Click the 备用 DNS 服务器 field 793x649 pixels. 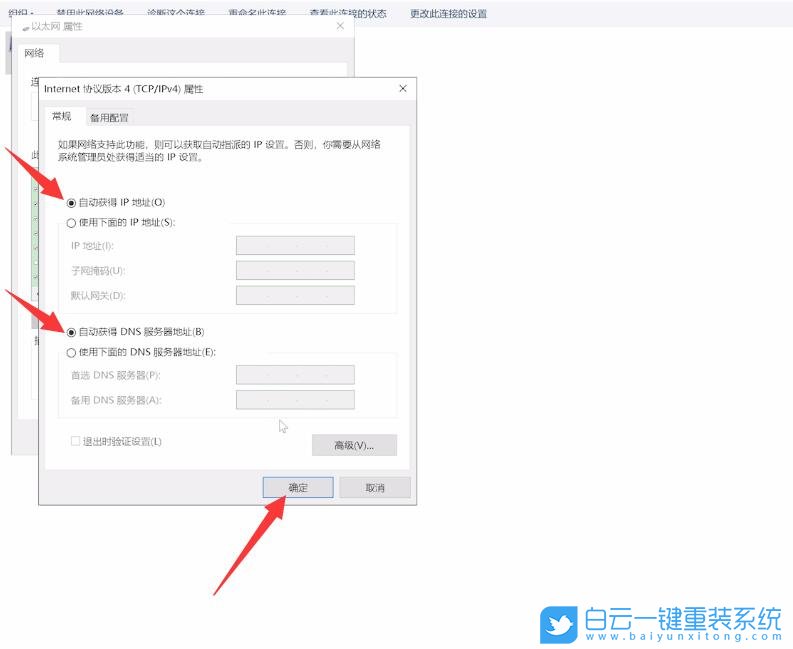(295, 400)
